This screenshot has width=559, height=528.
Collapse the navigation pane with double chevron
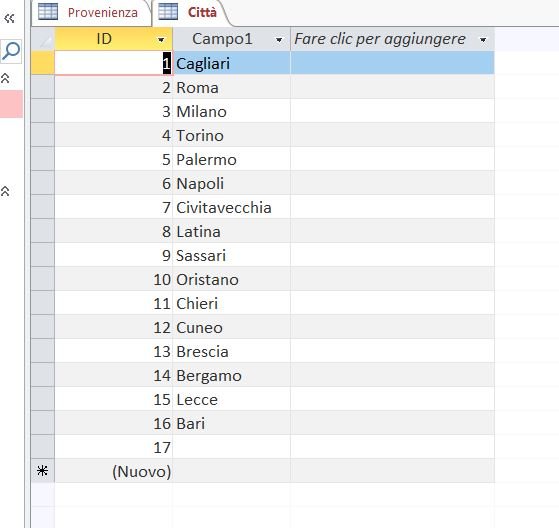click(x=9, y=18)
